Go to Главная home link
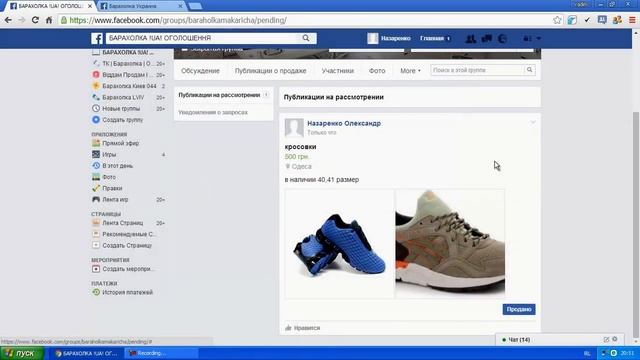Screen dimensions: 640x360 pyautogui.click(x=432, y=38)
